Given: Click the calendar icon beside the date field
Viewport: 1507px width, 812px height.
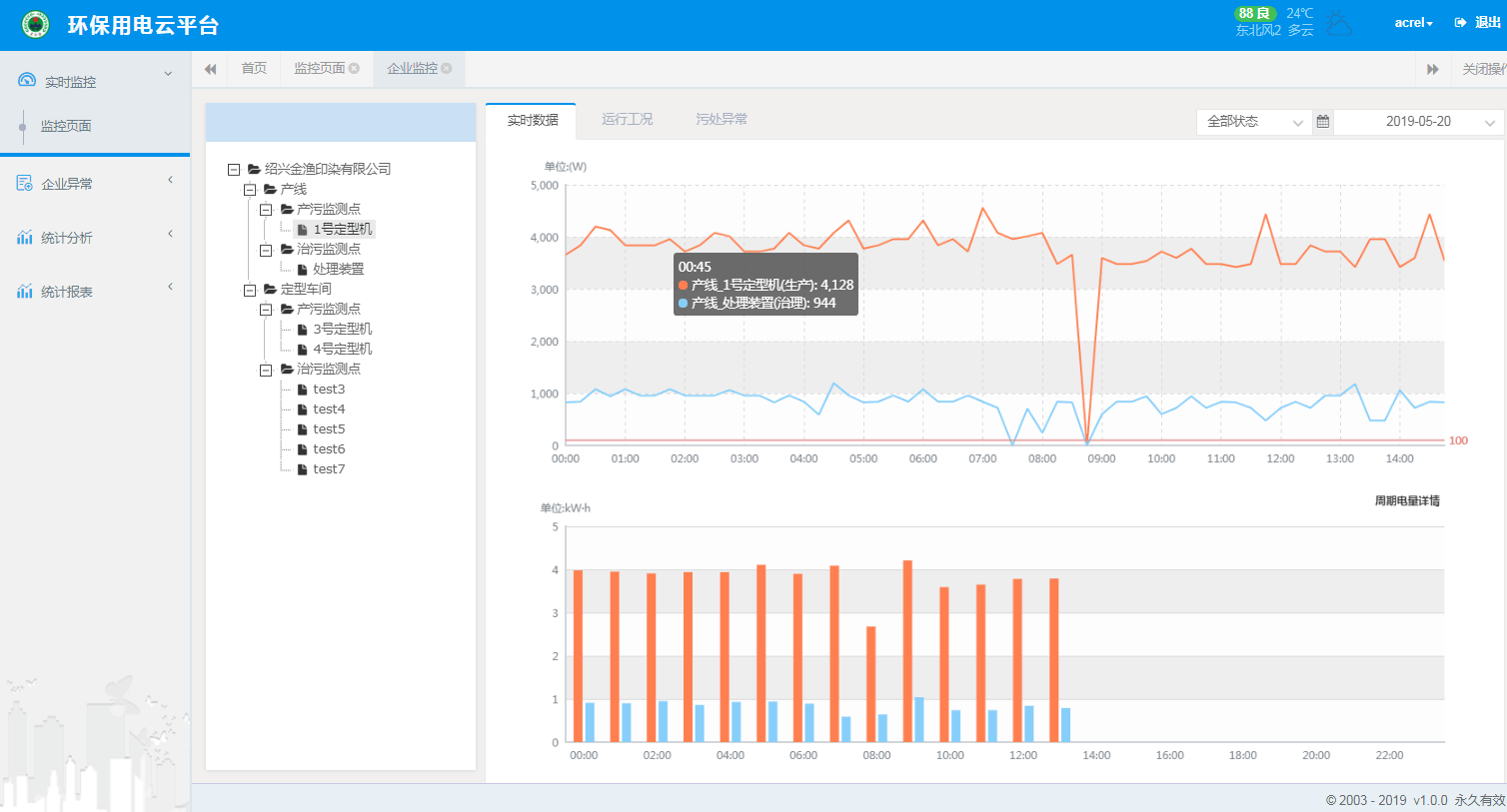Looking at the screenshot, I should tap(1323, 122).
